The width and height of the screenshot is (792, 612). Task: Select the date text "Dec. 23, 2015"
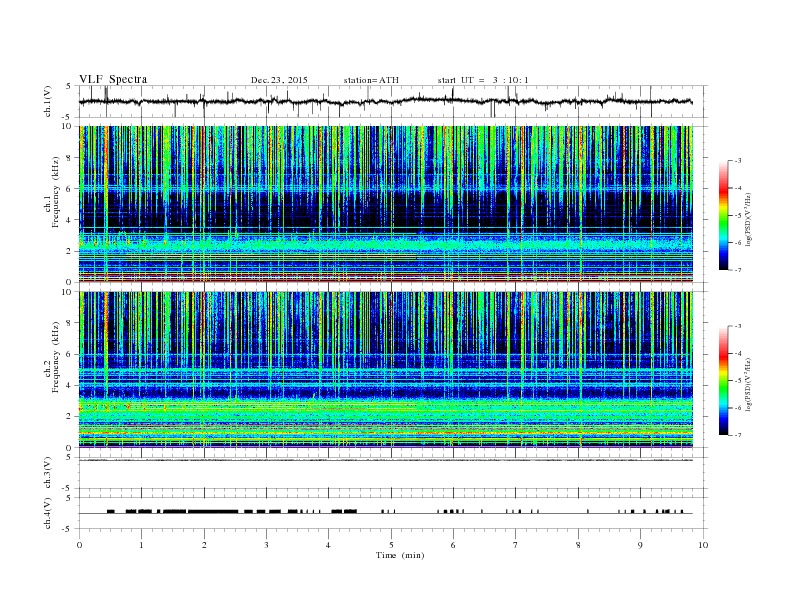(x=279, y=80)
